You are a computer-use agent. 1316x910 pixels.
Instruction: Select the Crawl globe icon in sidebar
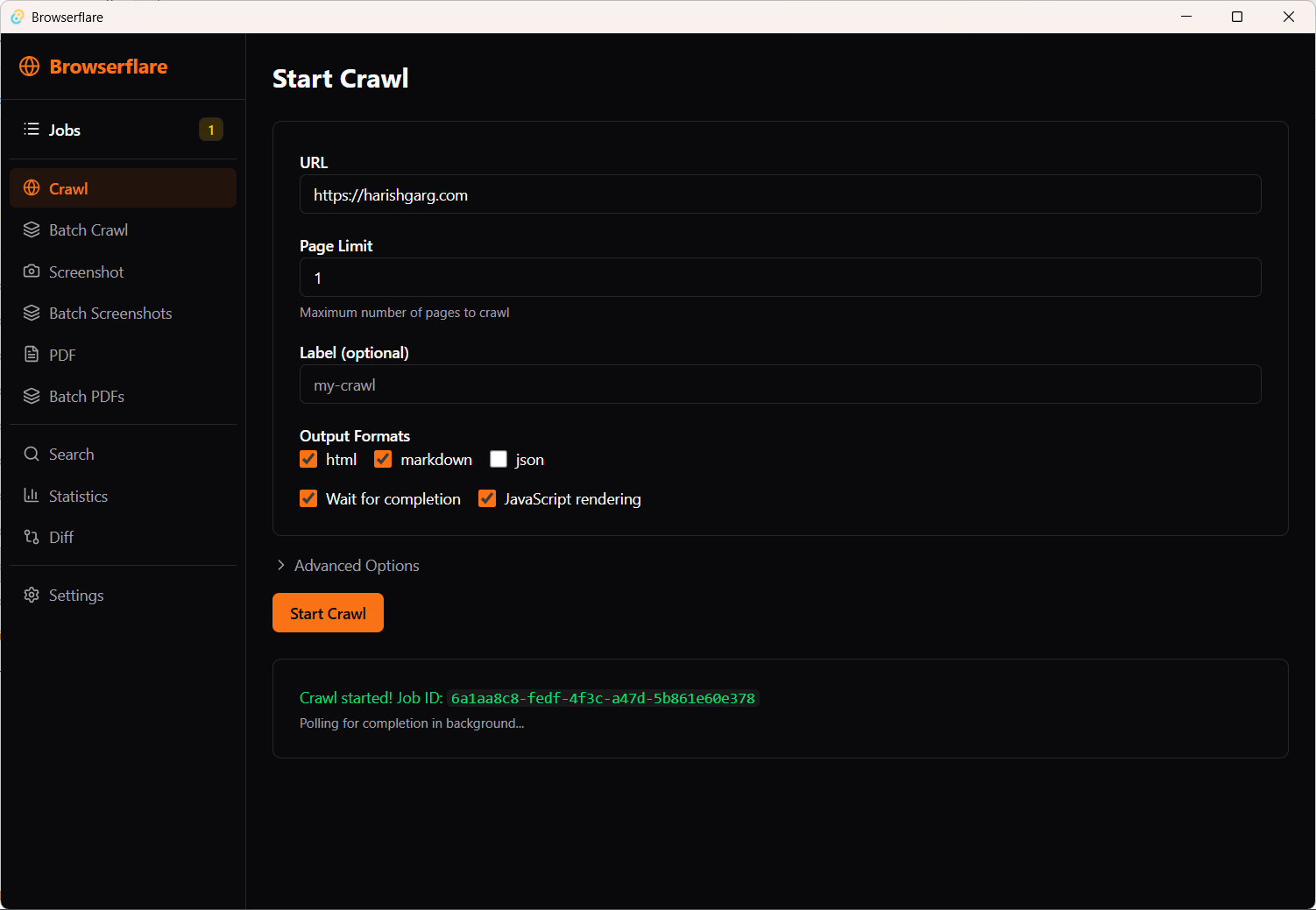click(x=32, y=187)
